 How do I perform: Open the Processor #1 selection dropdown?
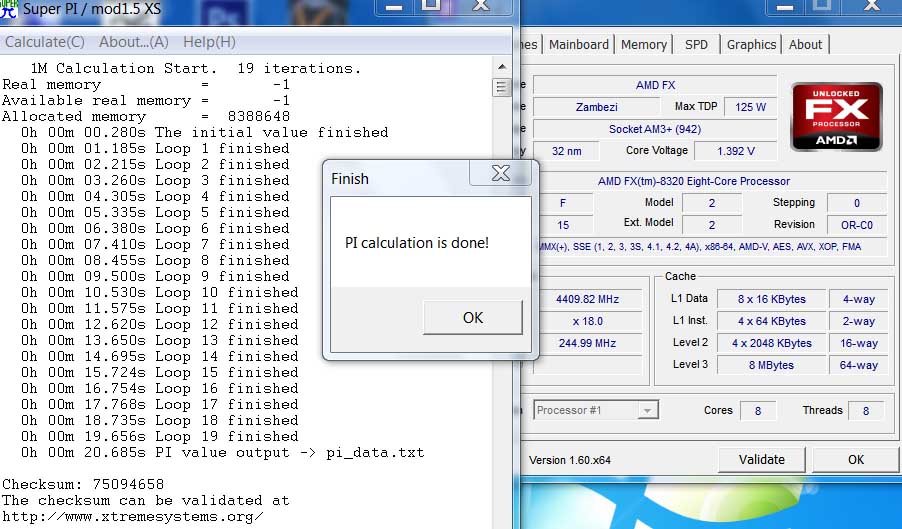point(595,411)
